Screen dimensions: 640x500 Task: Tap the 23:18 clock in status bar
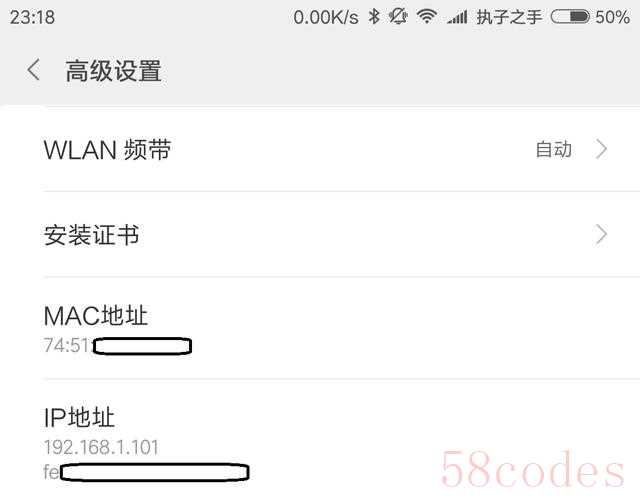32,18
